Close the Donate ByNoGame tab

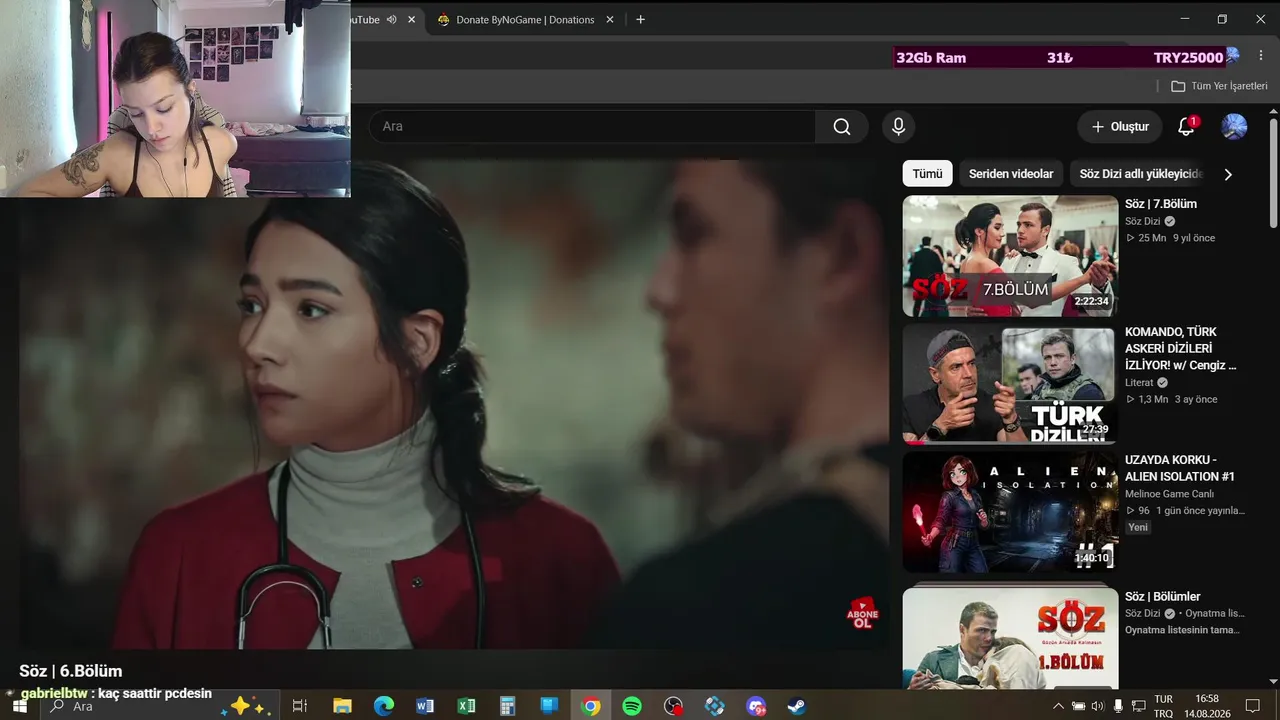[x=612, y=19]
